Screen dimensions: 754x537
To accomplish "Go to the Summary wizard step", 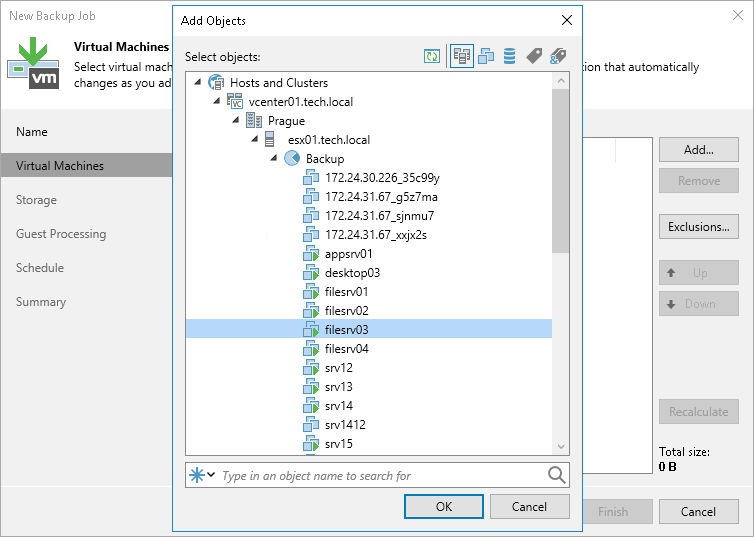I will (x=41, y=302).
